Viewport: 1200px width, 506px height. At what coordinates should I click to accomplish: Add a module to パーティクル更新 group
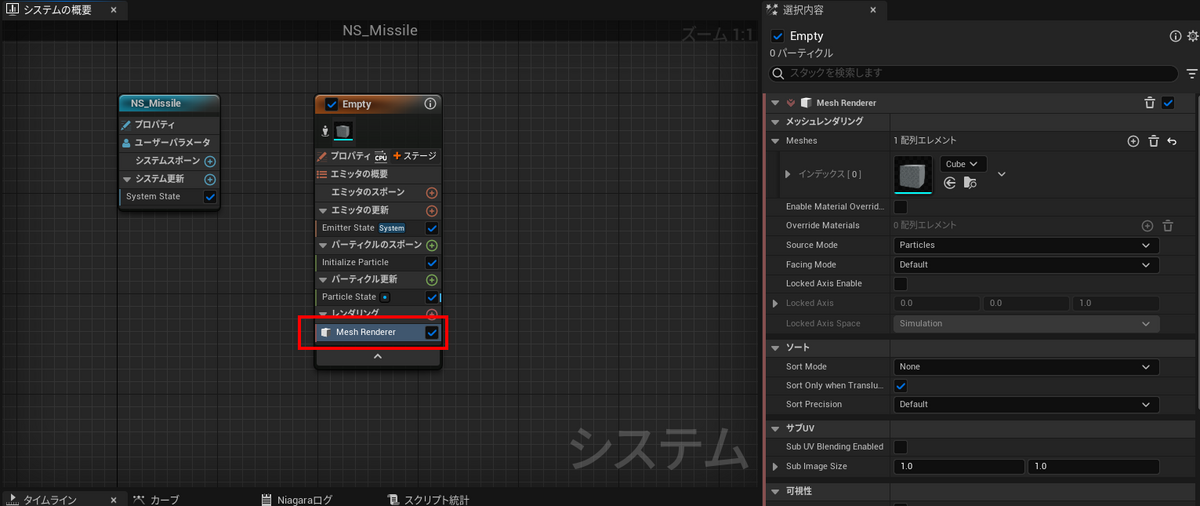coord(432,280)
